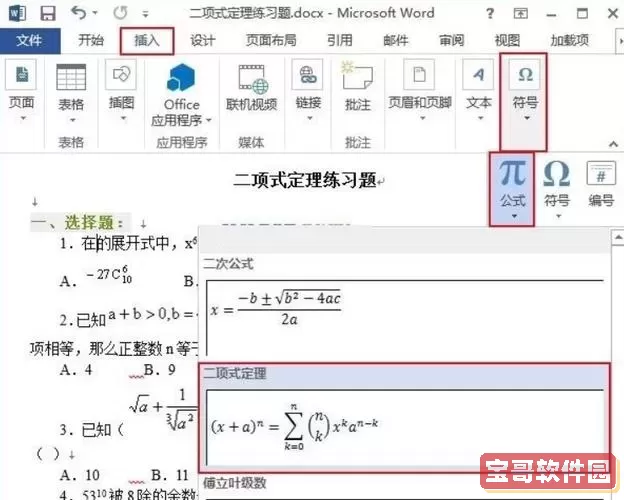Expand the 页眉和页脚 header footer dropdown

coord(420,119)
